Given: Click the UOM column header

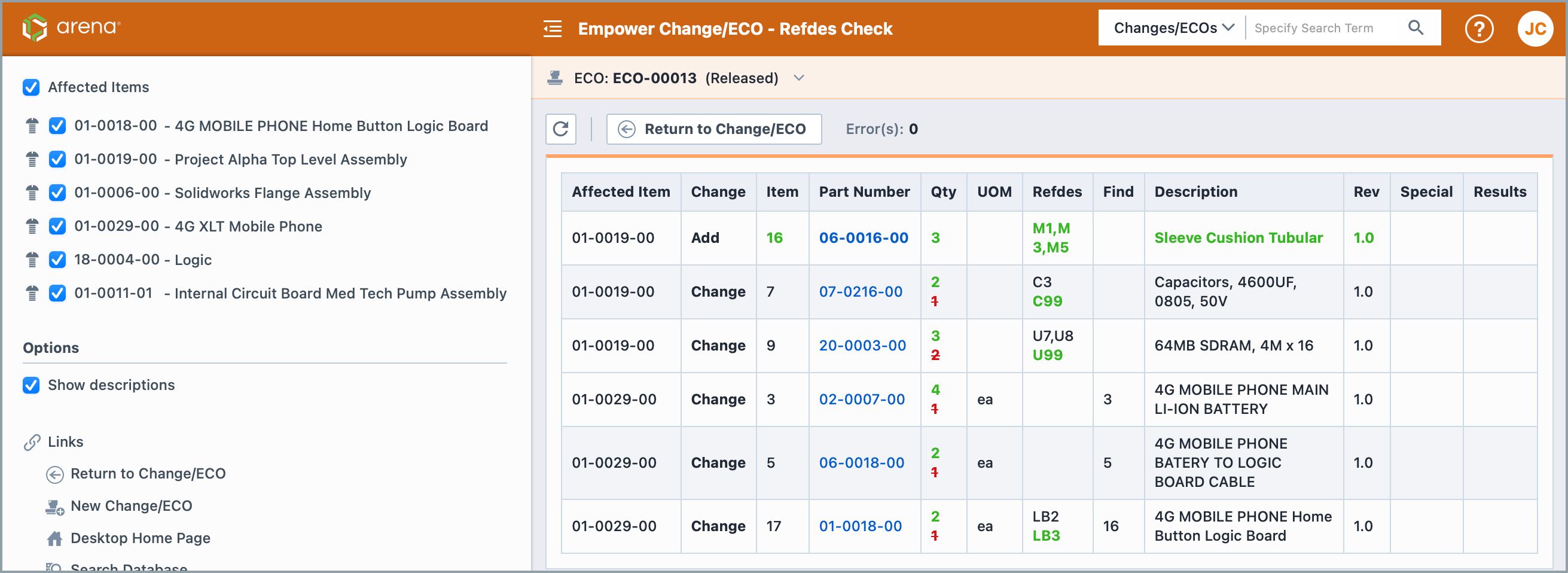Looking at the screenshot, I should click(x=994, y=192).
